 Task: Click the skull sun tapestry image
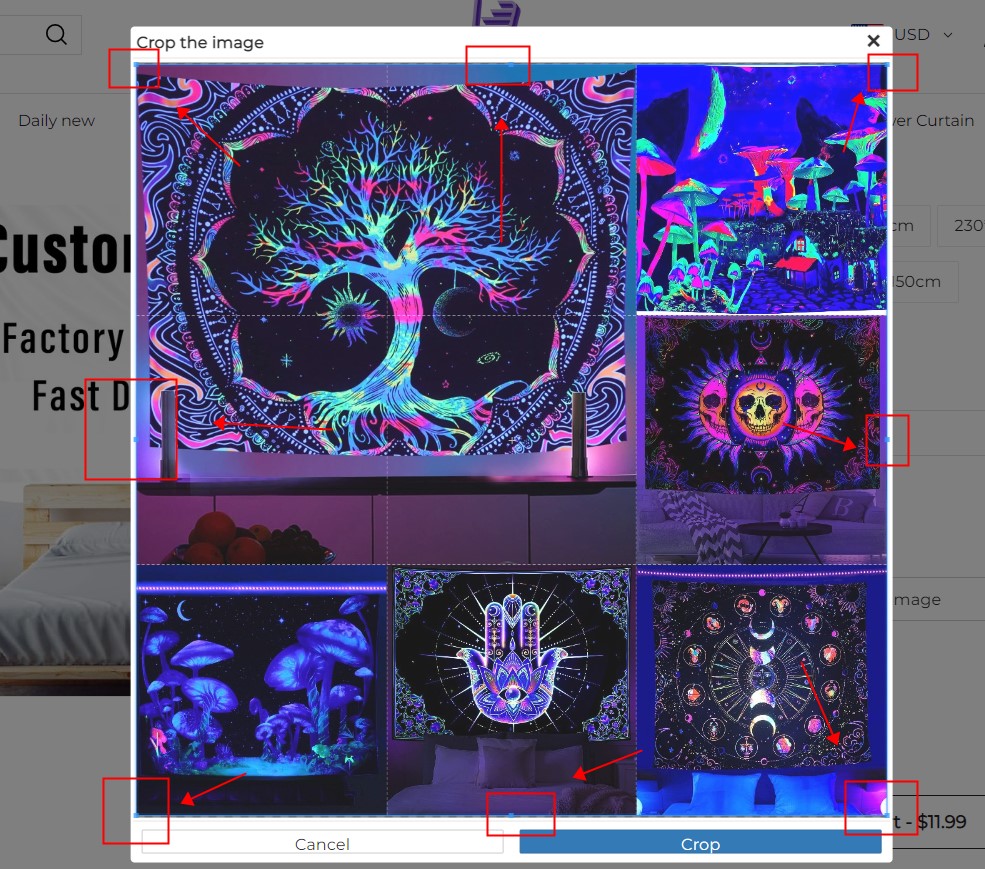761,439
